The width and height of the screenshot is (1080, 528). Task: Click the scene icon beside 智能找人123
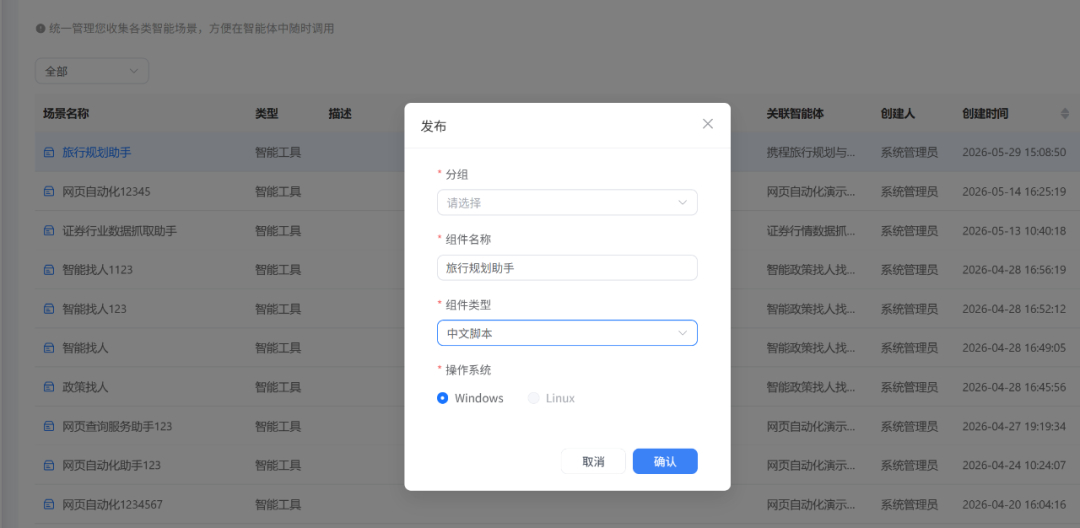[x=49, y=309]
